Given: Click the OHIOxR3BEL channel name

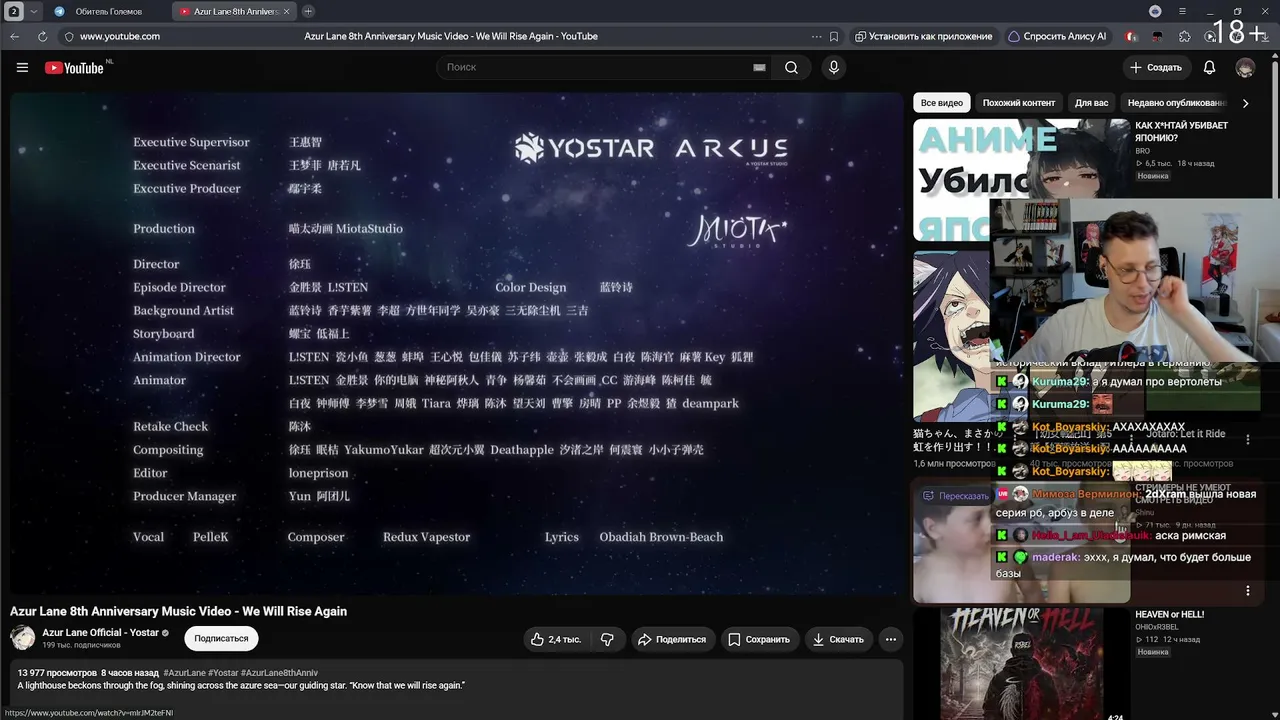Looking at the screenshot, I should (x=1158, y=627).
